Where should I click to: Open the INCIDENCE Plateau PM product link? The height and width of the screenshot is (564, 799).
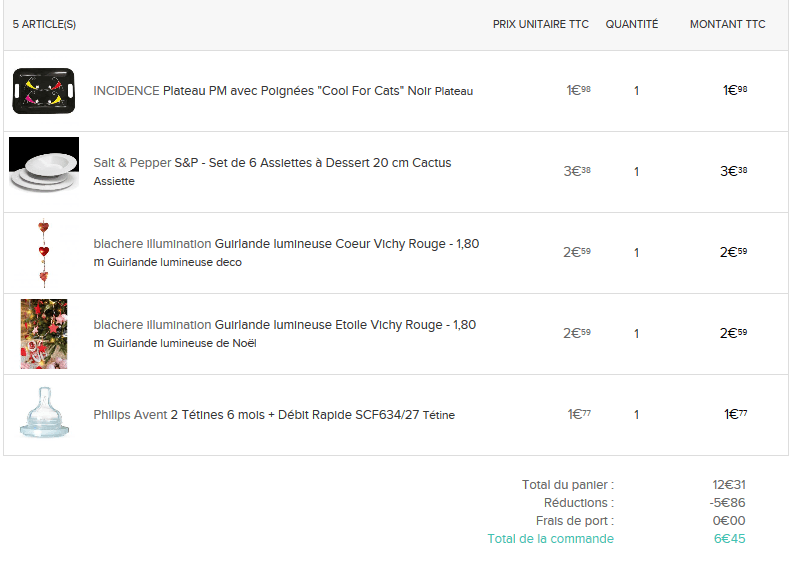(283, 91)
